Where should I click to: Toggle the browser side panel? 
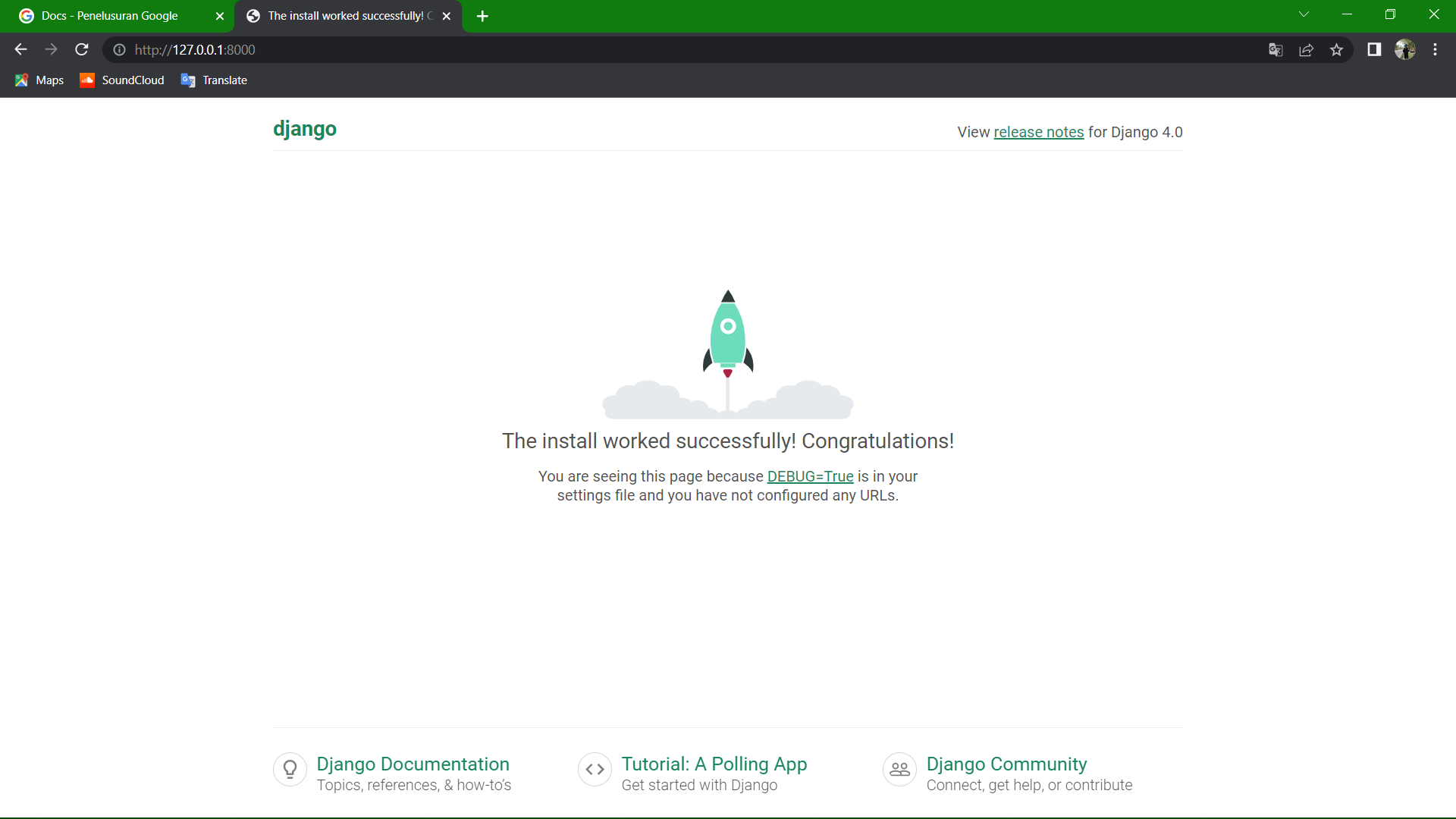click(x=1374, y=49)
